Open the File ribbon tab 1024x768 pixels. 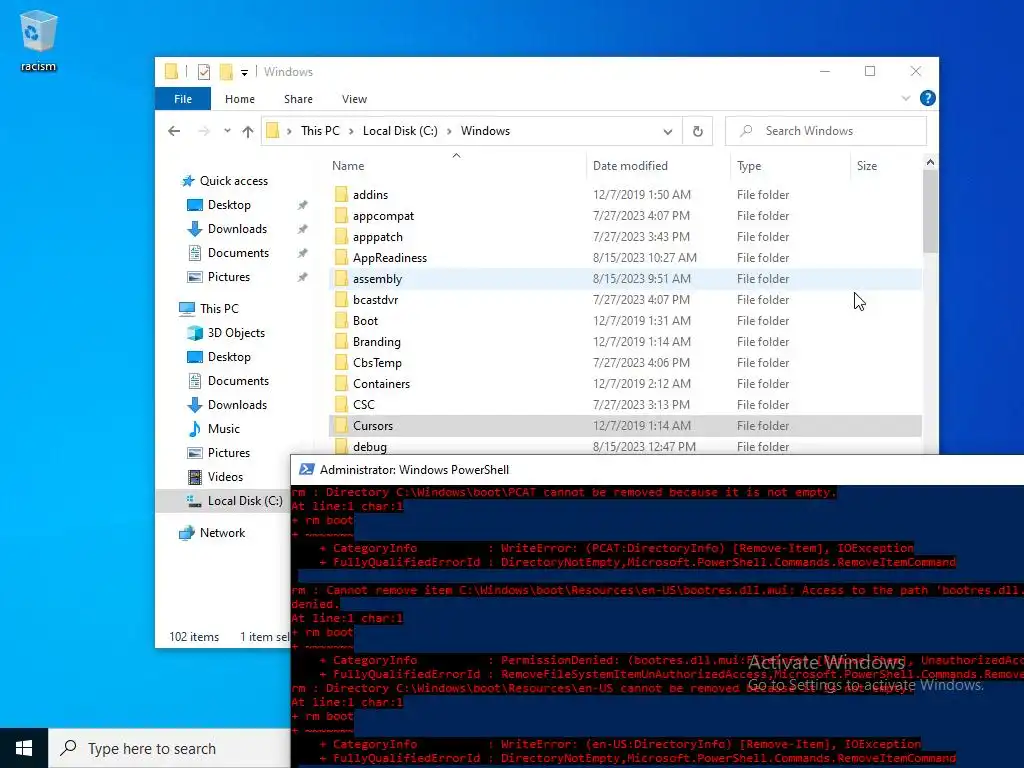pyautogui.click(x=183, y=99)
